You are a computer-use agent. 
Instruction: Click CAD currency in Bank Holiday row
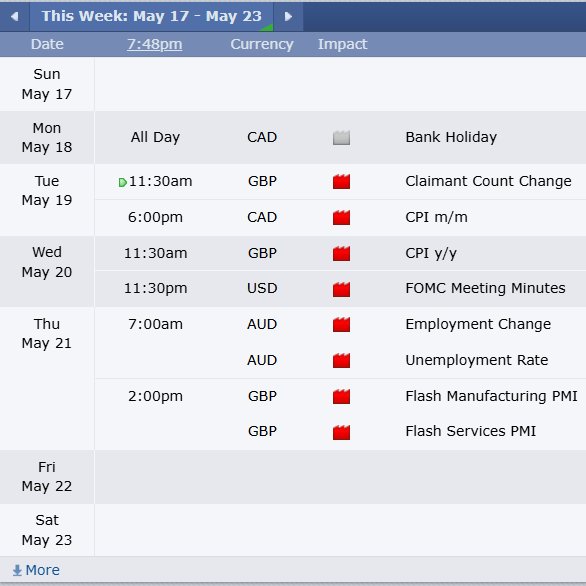(x=262, y=137)
